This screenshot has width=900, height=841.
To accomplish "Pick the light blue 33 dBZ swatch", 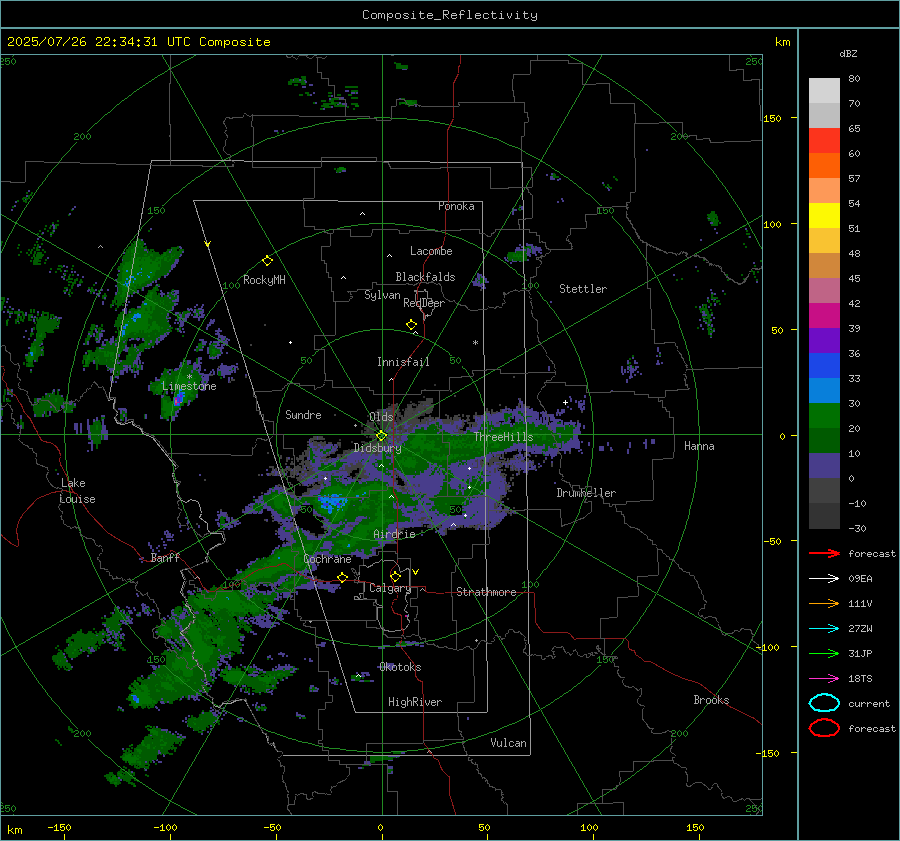I will click(x=824, y=390).
